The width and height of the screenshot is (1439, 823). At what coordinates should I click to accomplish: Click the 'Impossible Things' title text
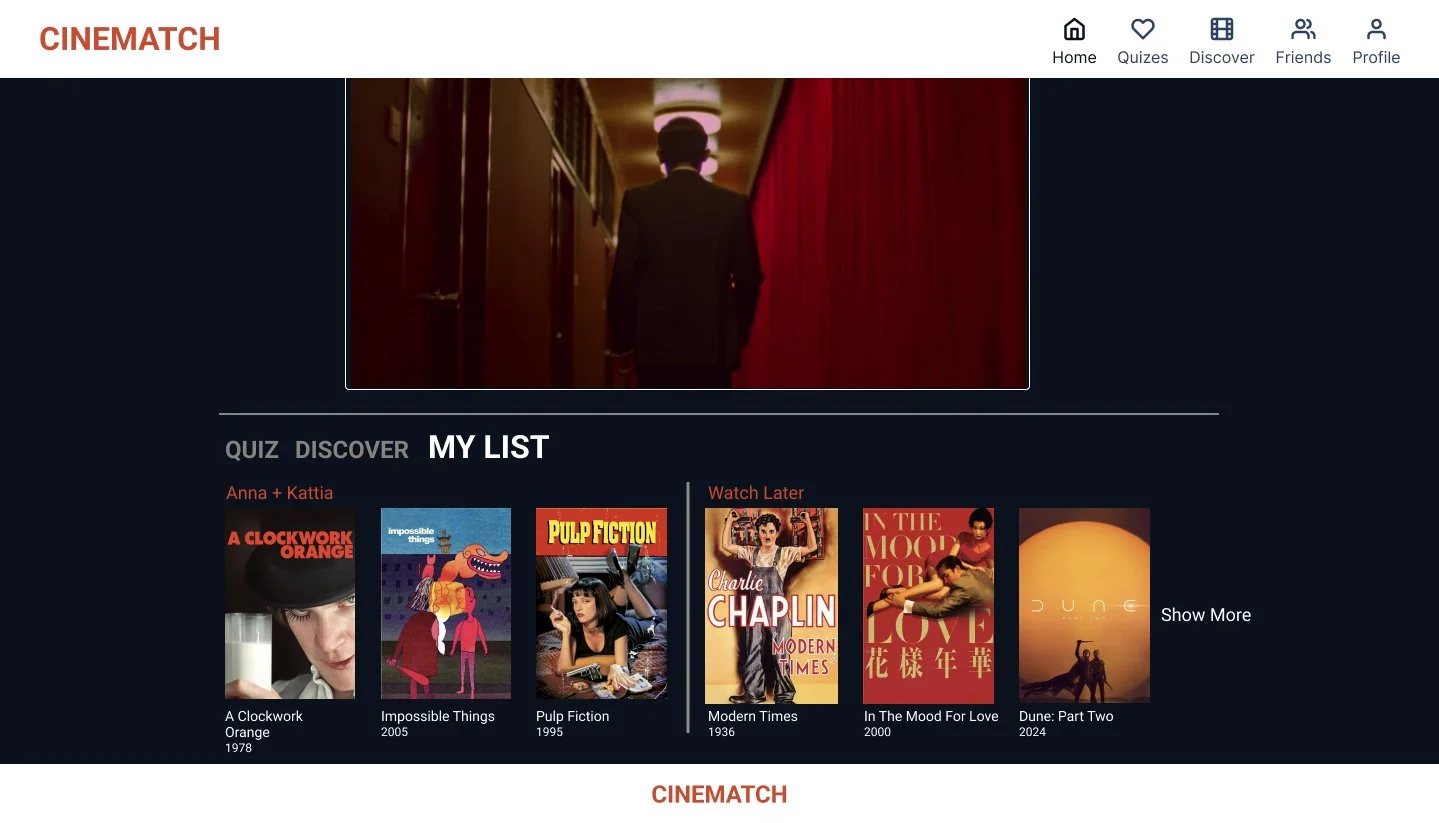(x=438, y=716)
